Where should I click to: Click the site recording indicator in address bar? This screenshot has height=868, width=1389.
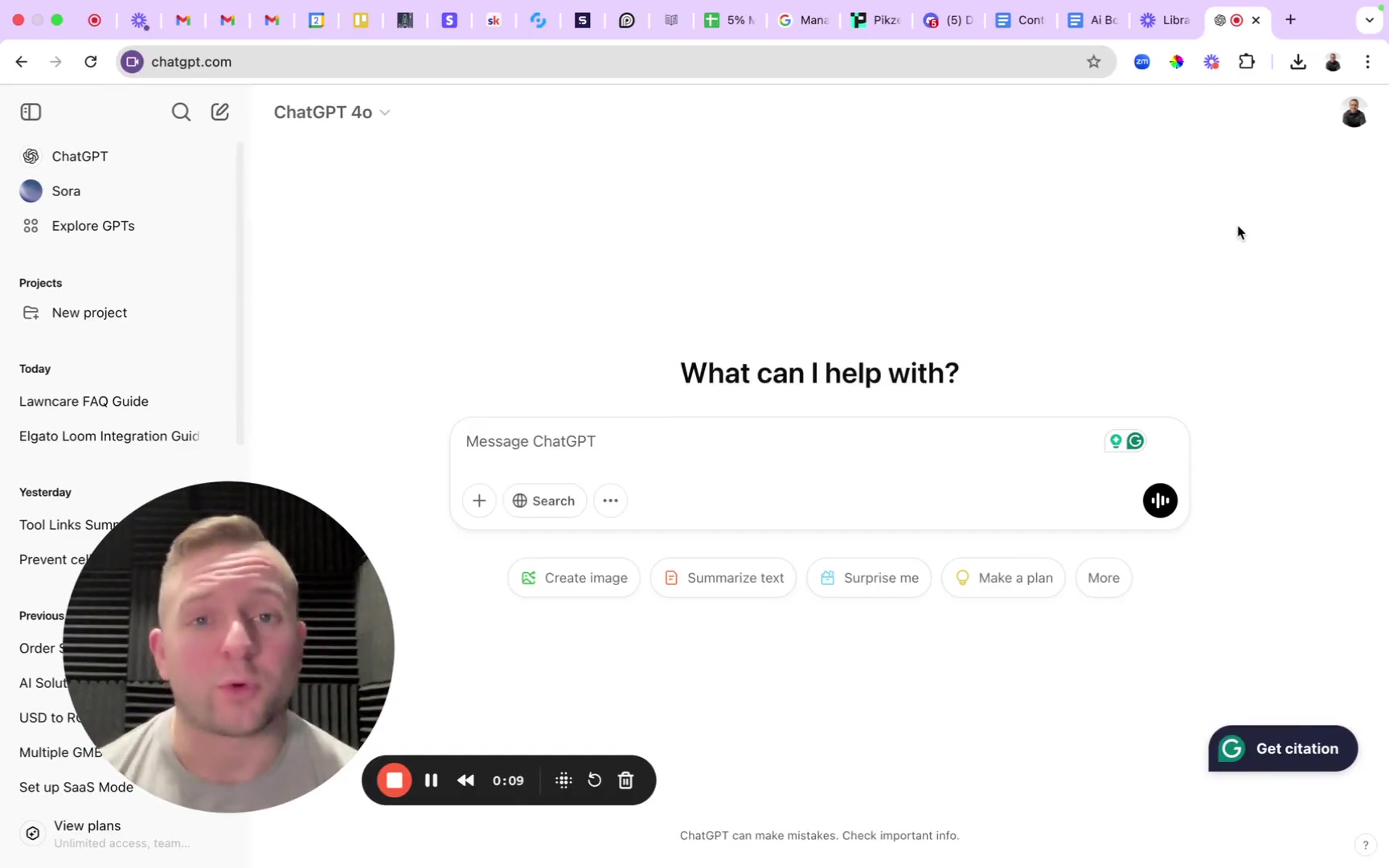133,62
